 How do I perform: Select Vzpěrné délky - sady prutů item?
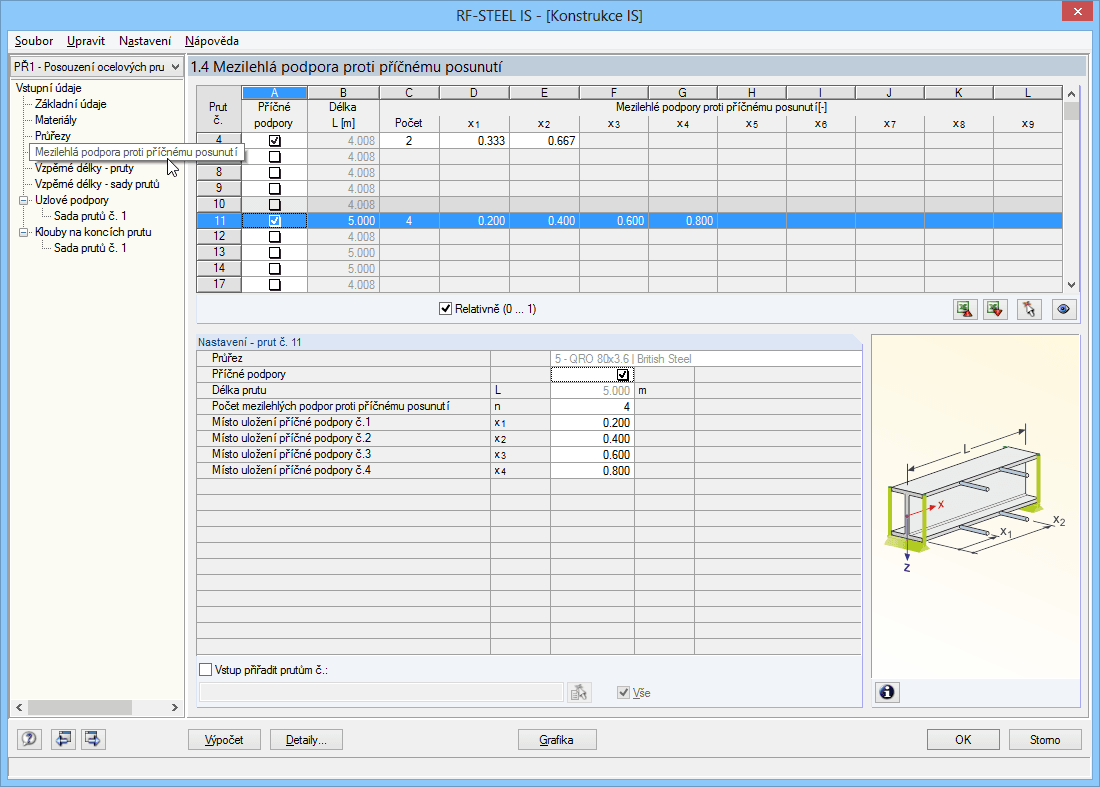pos(98,184)
